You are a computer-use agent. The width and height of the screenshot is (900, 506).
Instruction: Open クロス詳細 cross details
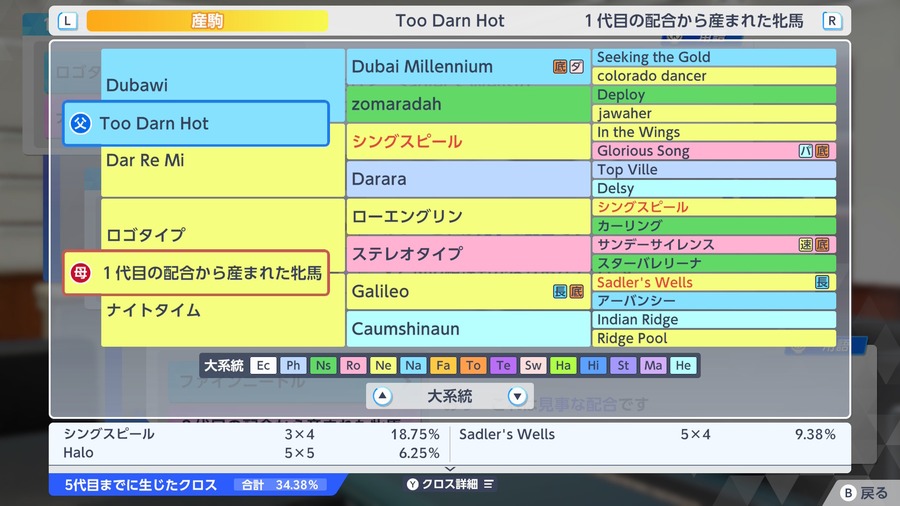click(x=450, y=484)
